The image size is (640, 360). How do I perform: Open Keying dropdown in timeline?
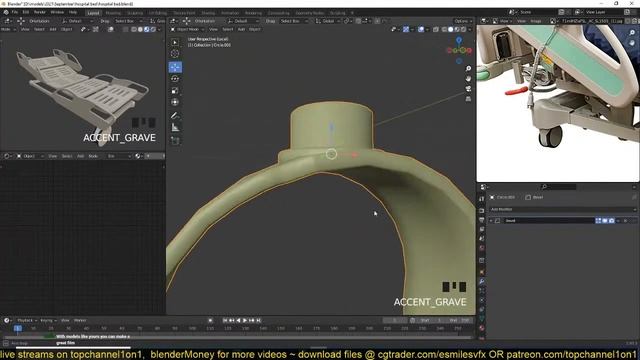[x=48, y=320]
